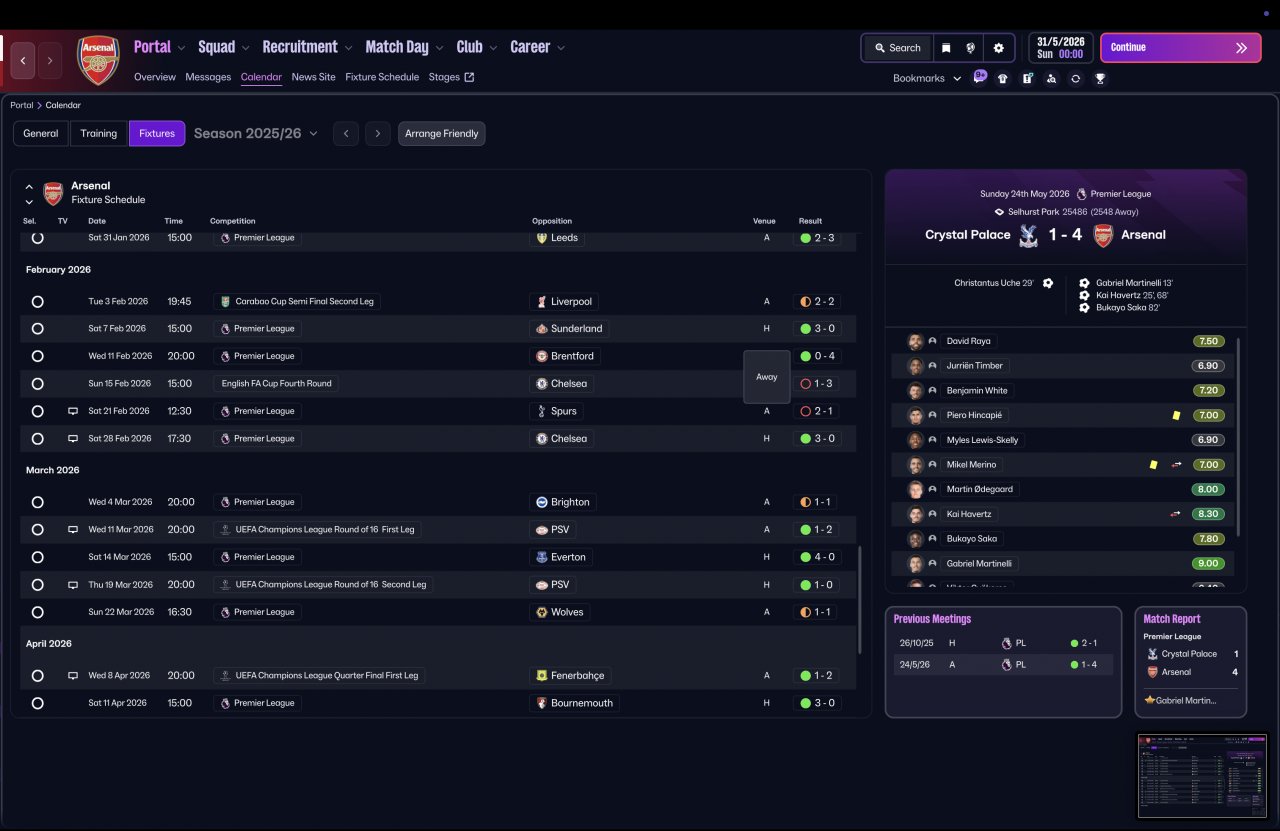Screen dimensions: 1280x831
Task: Click the Arrange Friendly button
Action: [441, 133]
